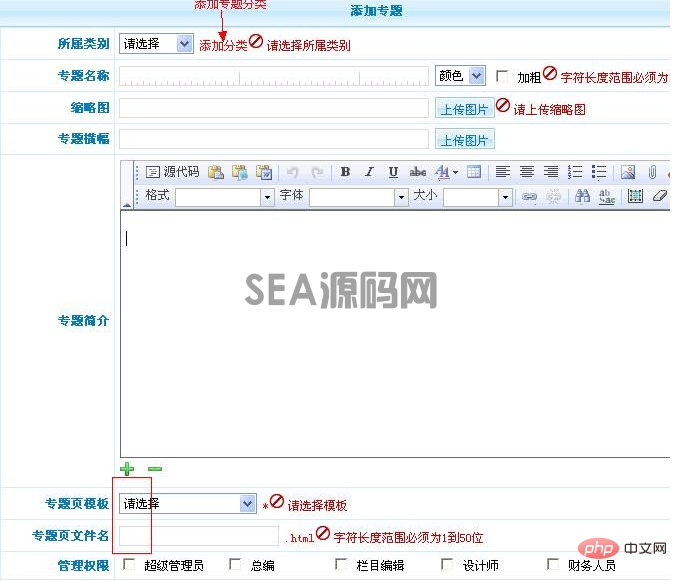
Task: Insert numbered list in editor
Action: [x=575, y=172]
